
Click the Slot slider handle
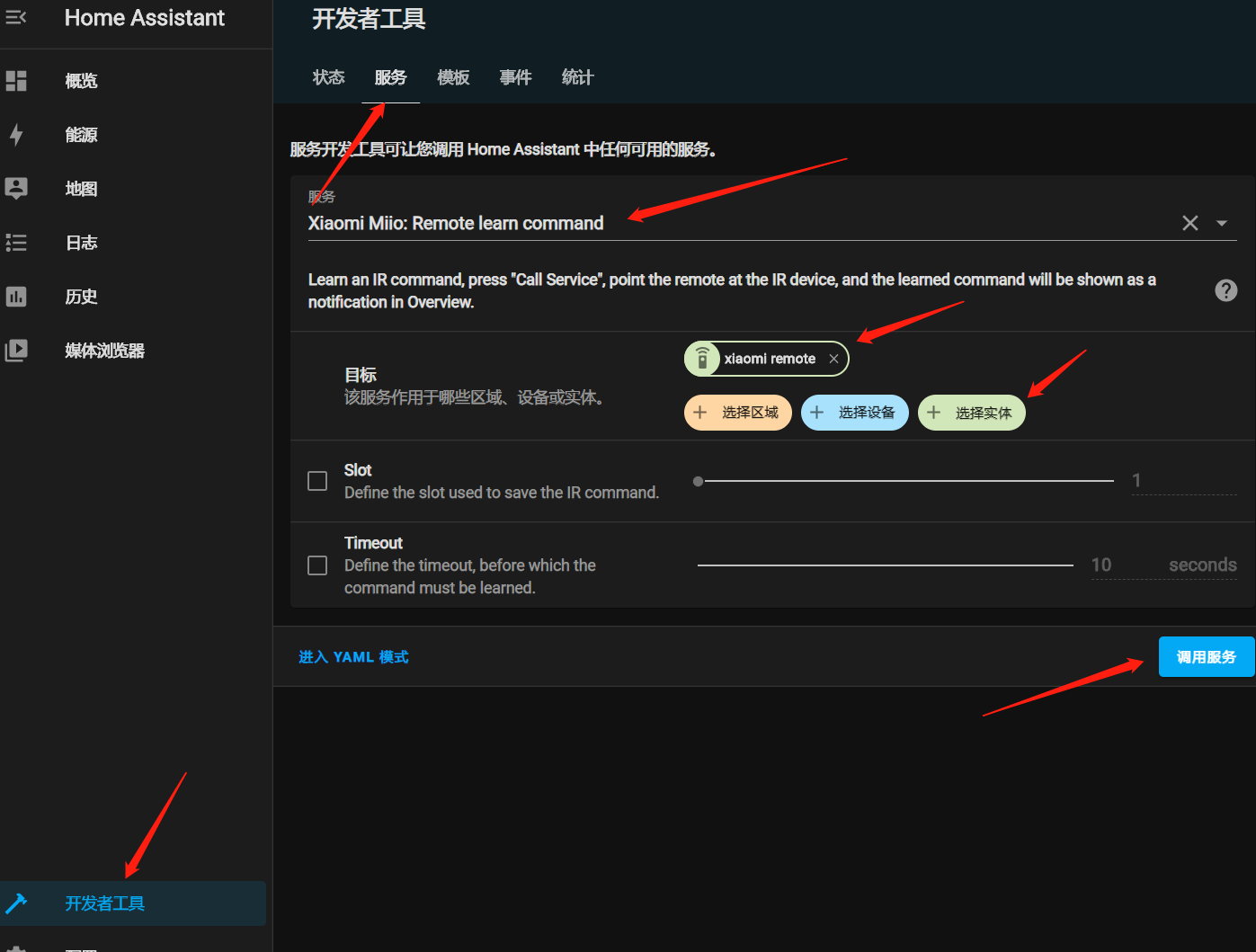coord(699,481)
